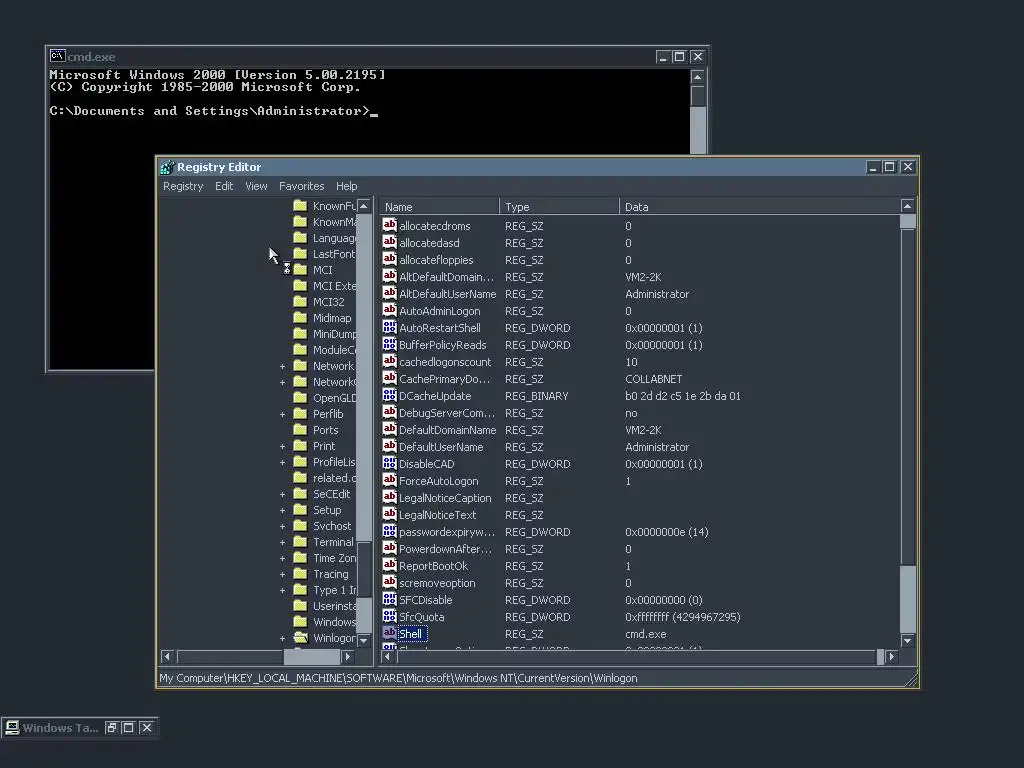This screenshot has width=1024, height=768.
Task: Click the Midimap folder icon
Action: click(300, 318)
